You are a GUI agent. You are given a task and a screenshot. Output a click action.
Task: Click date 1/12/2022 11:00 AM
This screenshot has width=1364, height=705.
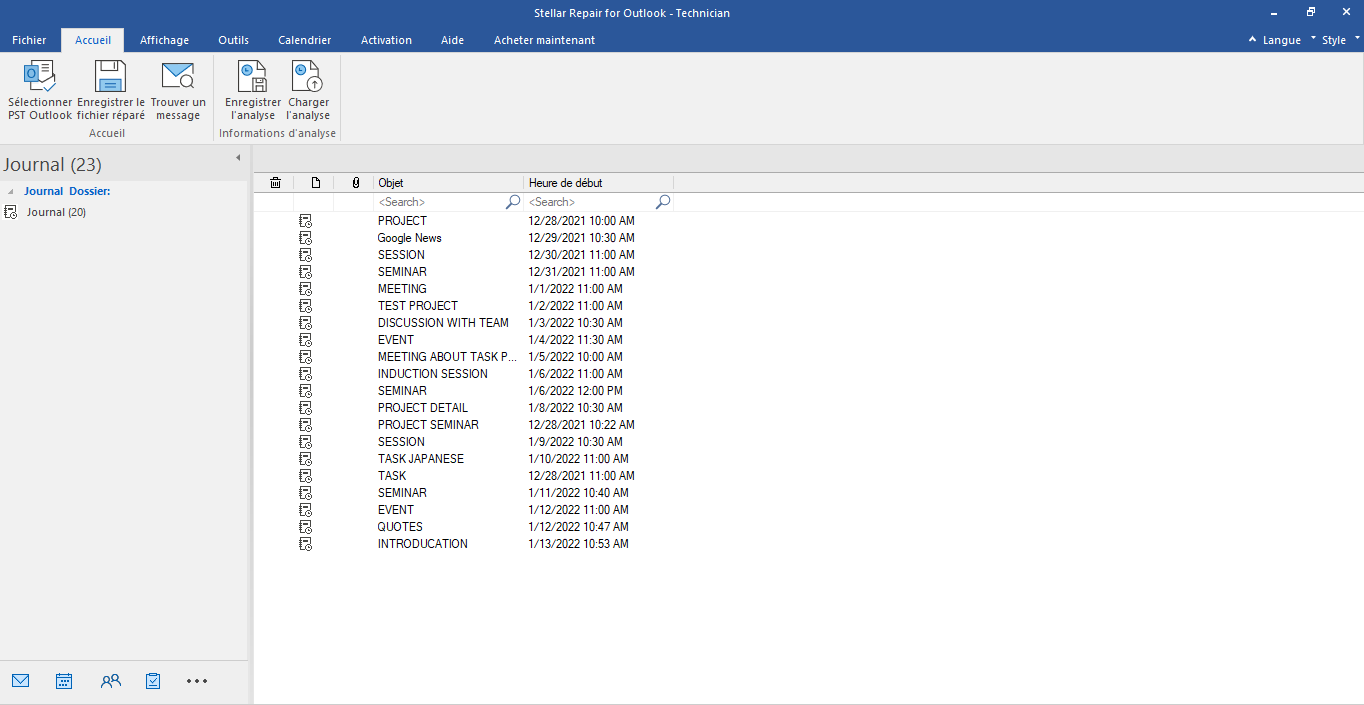click(578, 510)
